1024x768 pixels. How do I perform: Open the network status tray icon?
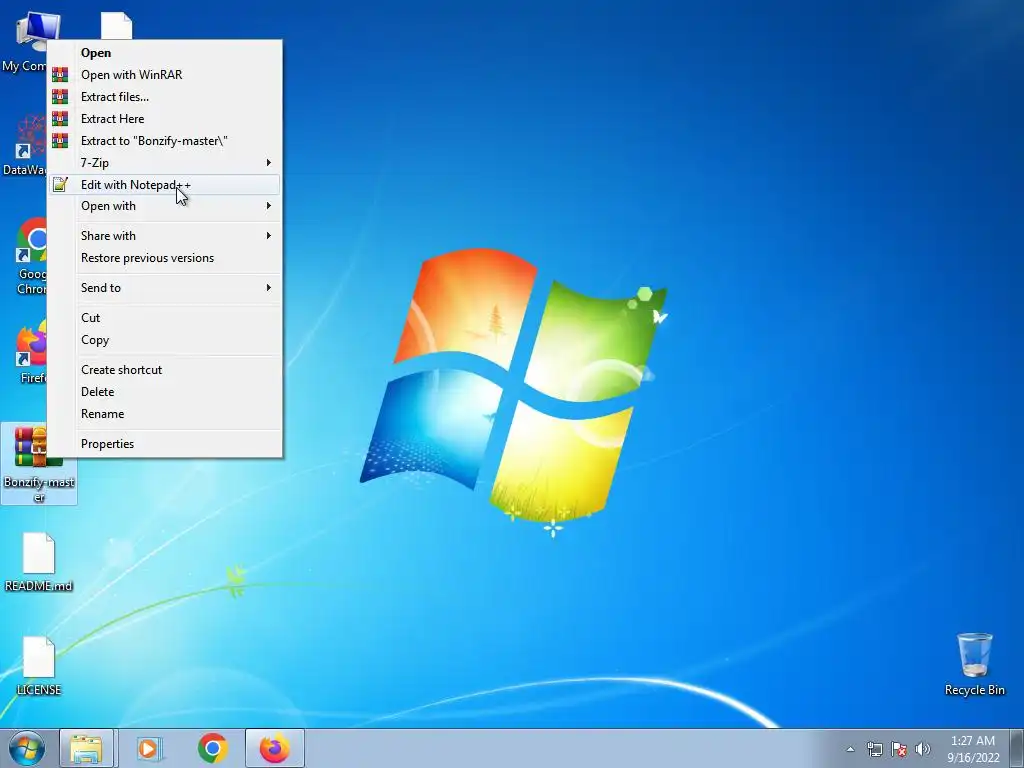click(874, 749)
